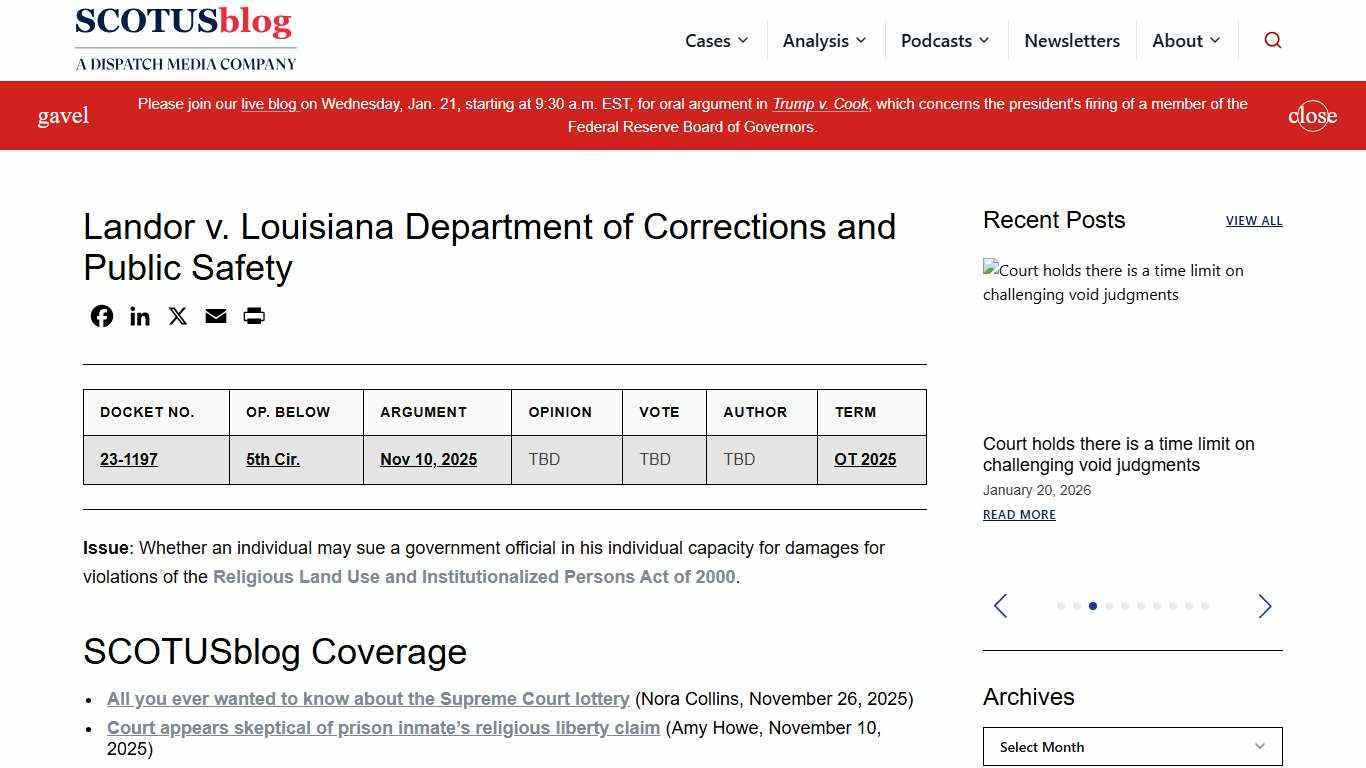The width and height of the screenshot is (1366, 768).
Task: Click the gavel icon in the banner
Action: 63,115
